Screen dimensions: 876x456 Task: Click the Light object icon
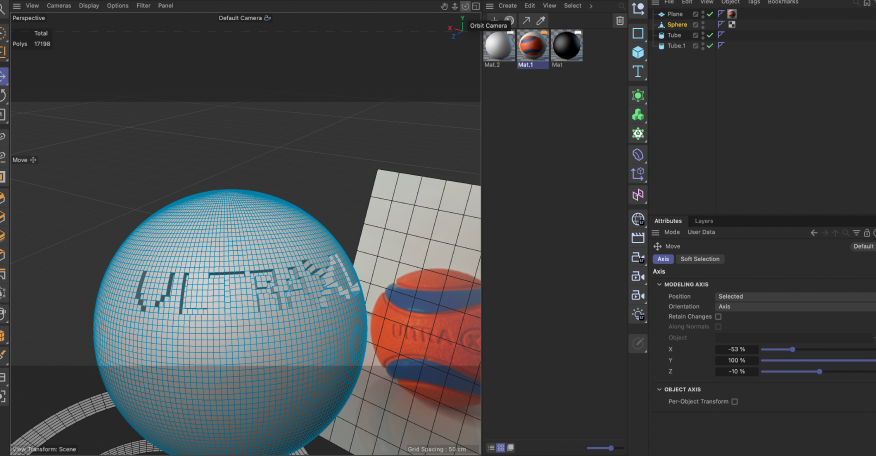pyautogui.click(x=638, y=313)
